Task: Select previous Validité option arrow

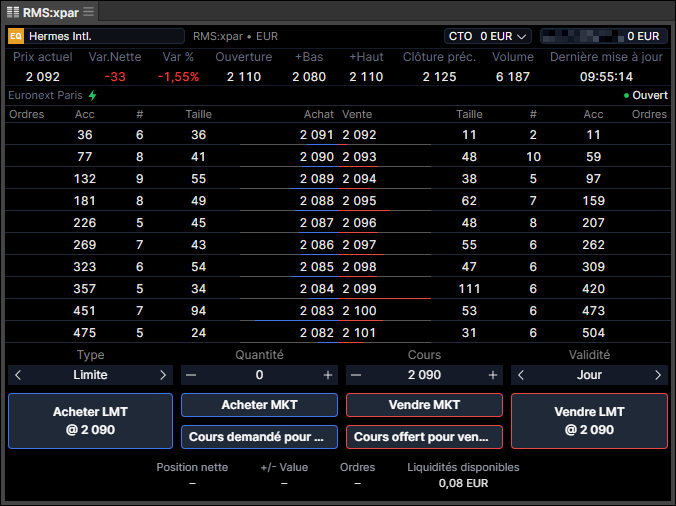Action: (521, 375)
